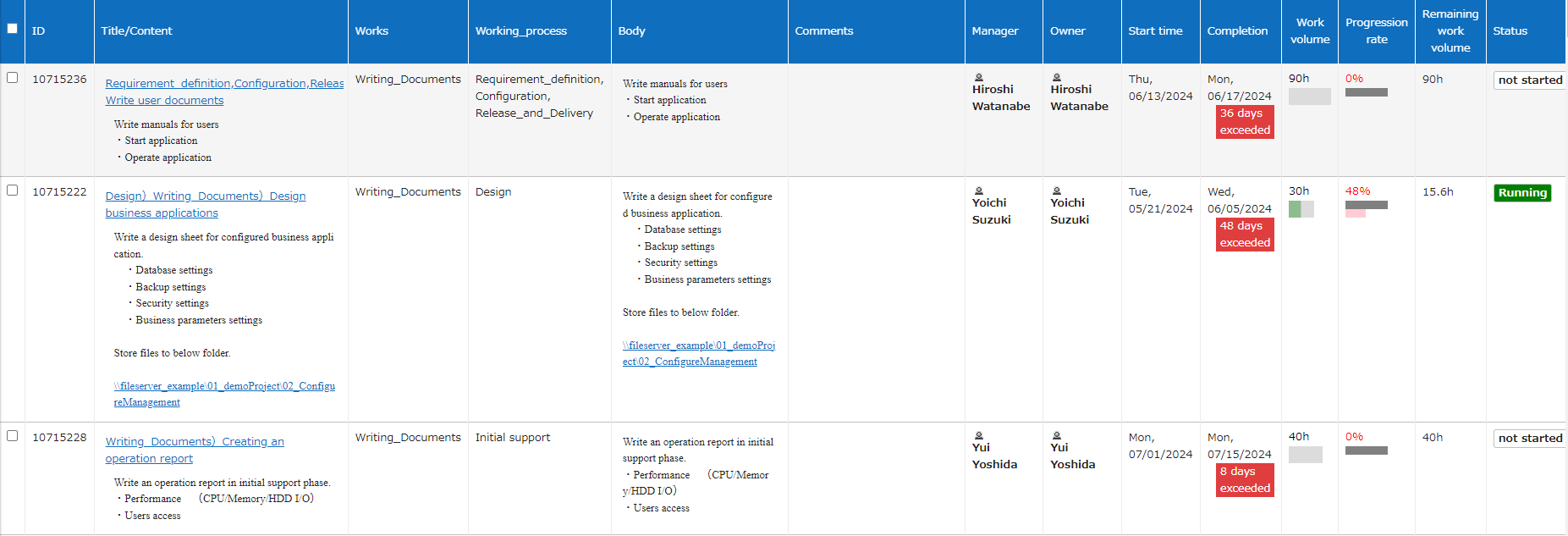Click the Manager person icon for Yoichi Suzuki
Viewport: 1568px width, 536px height.
click(979, 191)
